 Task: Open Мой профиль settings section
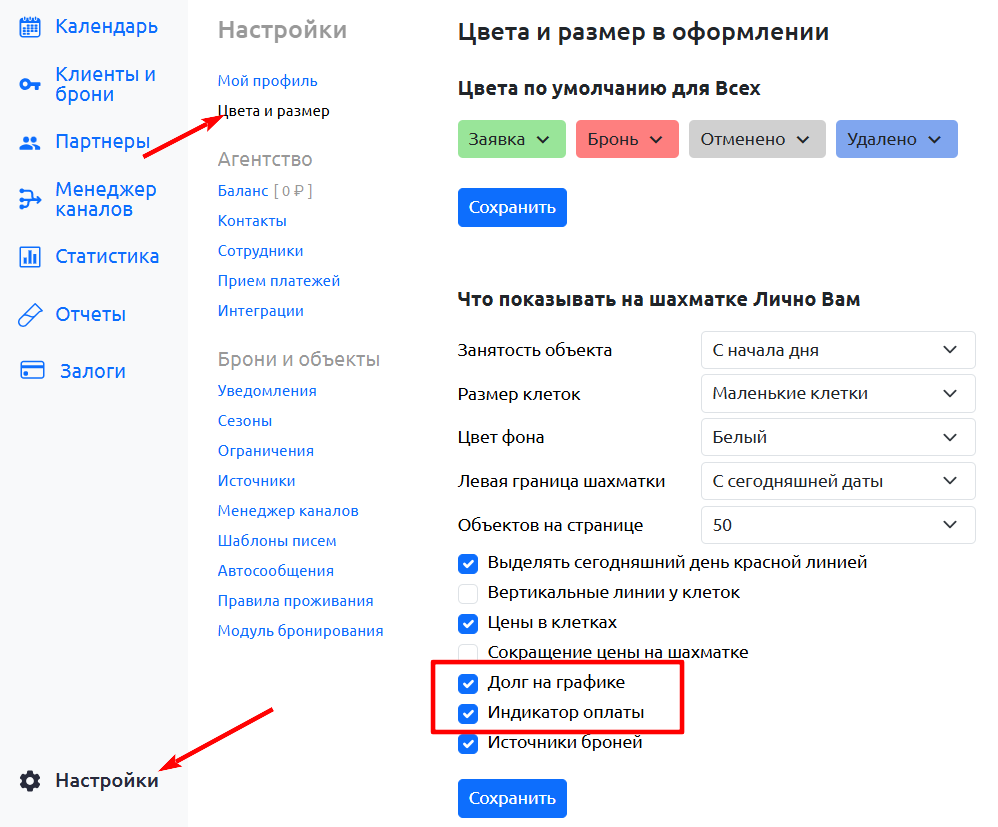[x=267, y=81]
